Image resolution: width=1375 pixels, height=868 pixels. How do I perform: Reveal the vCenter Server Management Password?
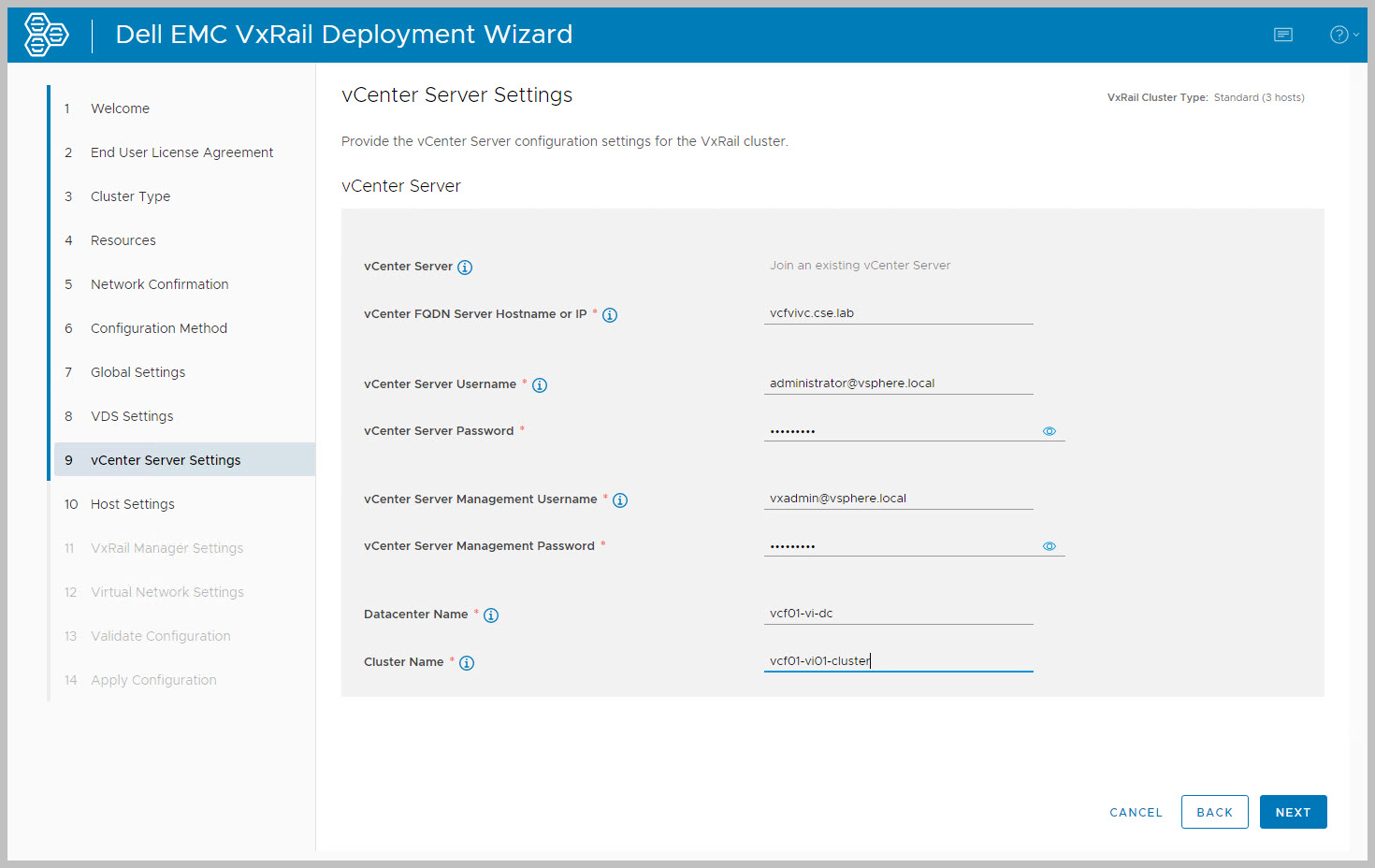pyautogui.click(x=1049, y=546)
